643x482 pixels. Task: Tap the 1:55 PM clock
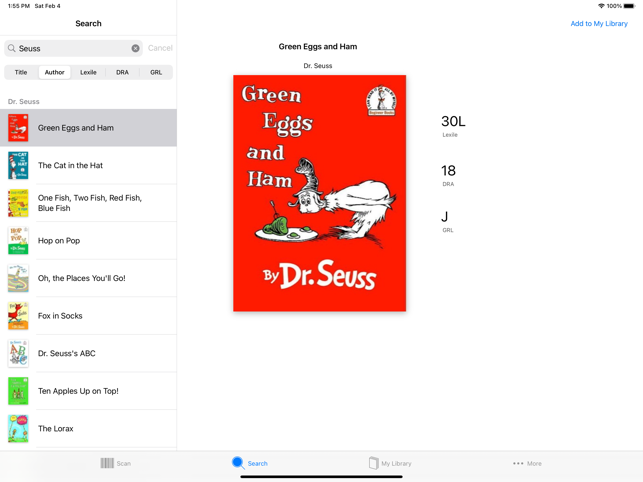(19, 6)
